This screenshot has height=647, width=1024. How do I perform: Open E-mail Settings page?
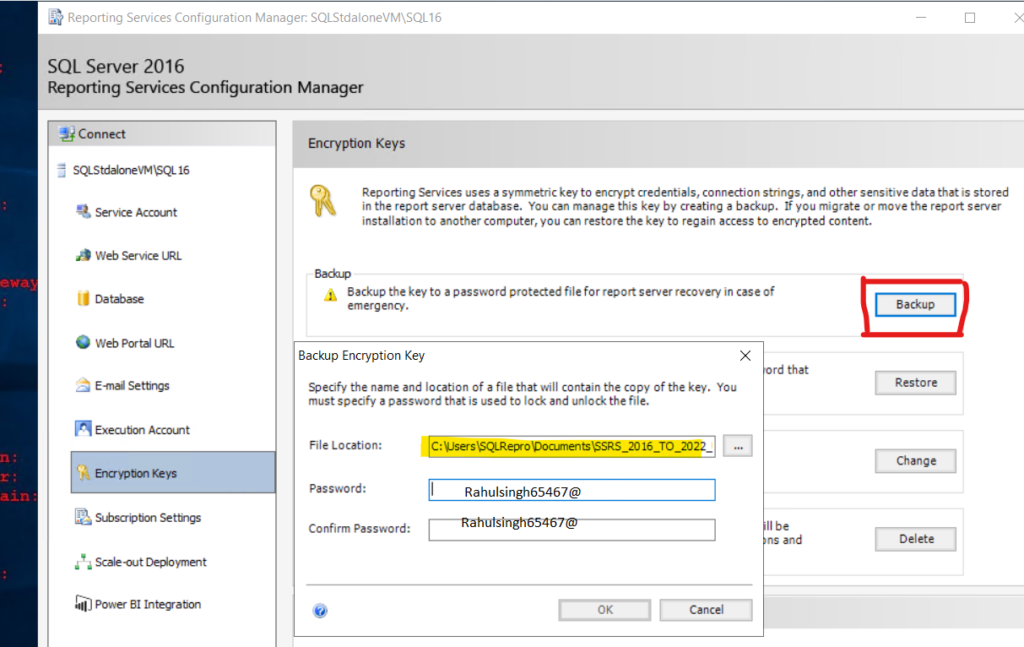[x=132, y=386]
